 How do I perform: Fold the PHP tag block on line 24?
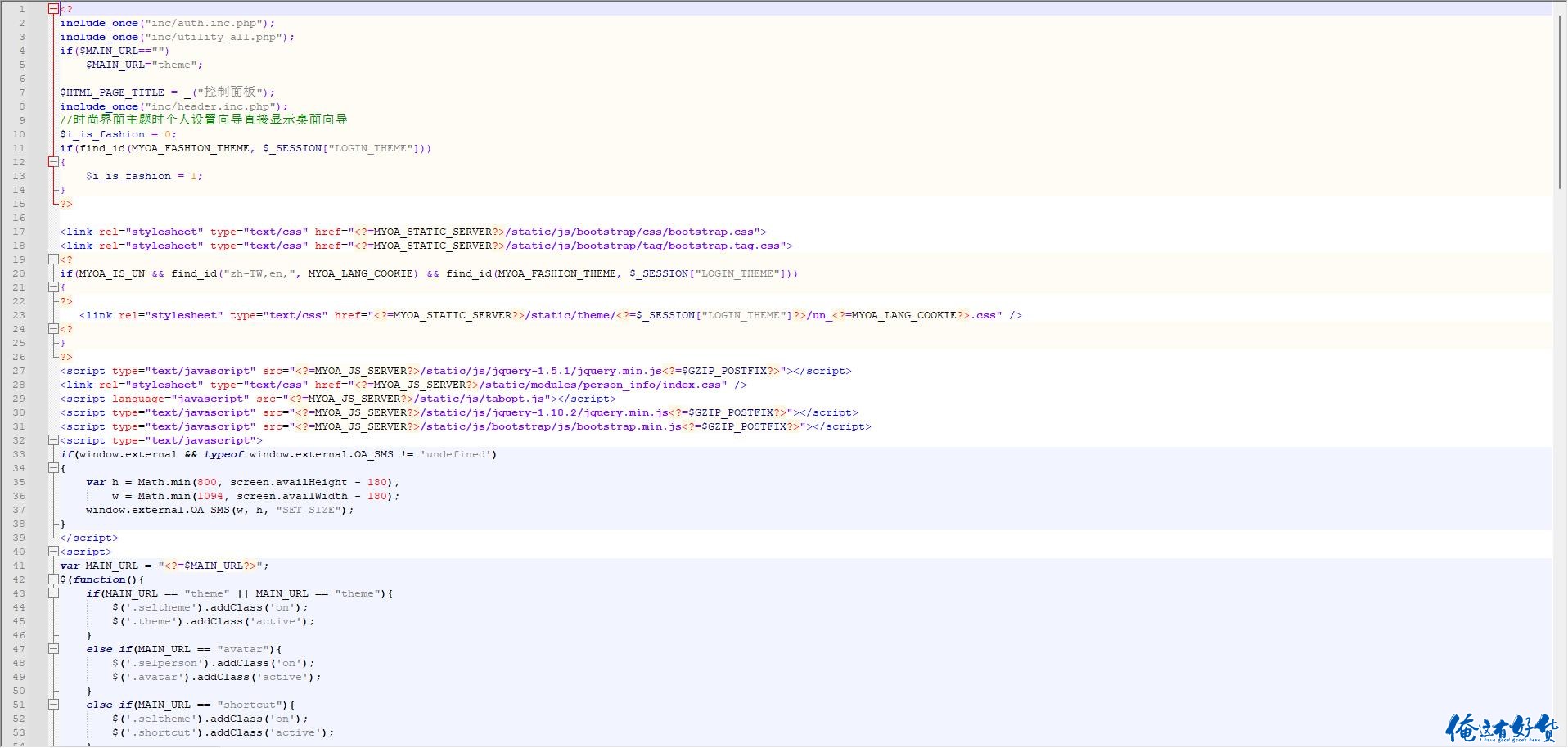53,329
